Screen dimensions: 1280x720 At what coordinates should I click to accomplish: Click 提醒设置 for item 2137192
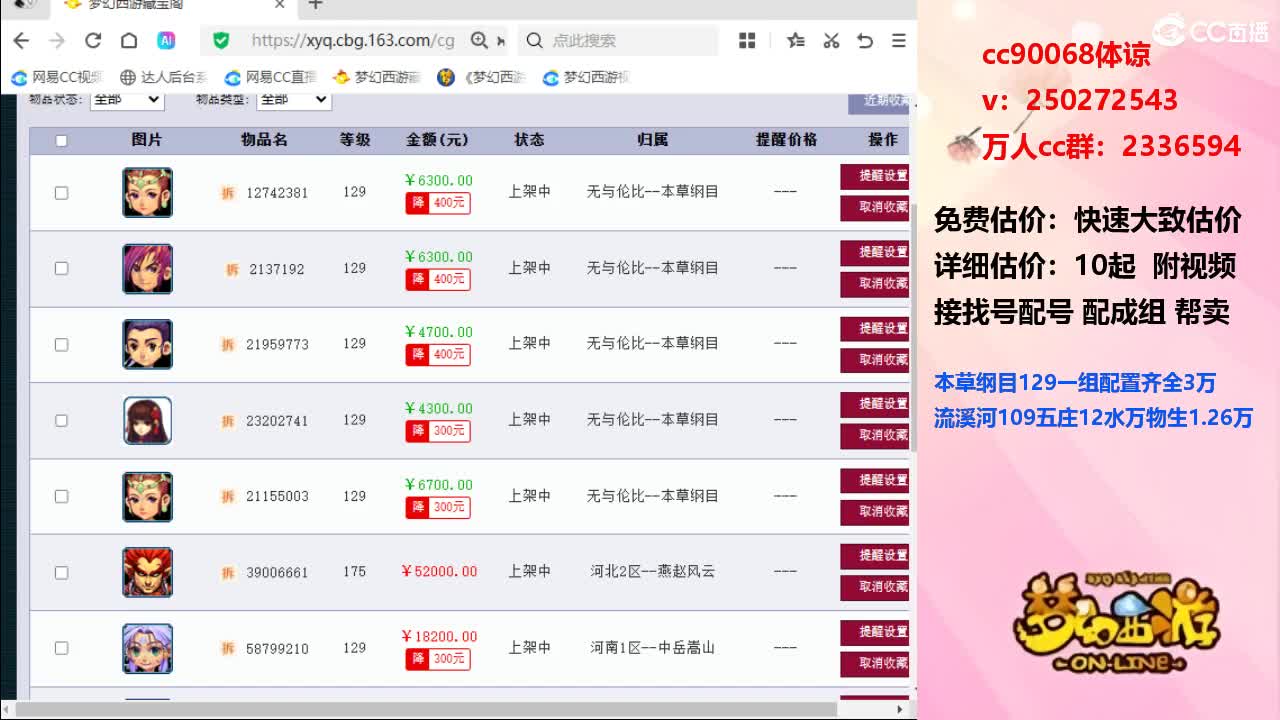(875, 252)
